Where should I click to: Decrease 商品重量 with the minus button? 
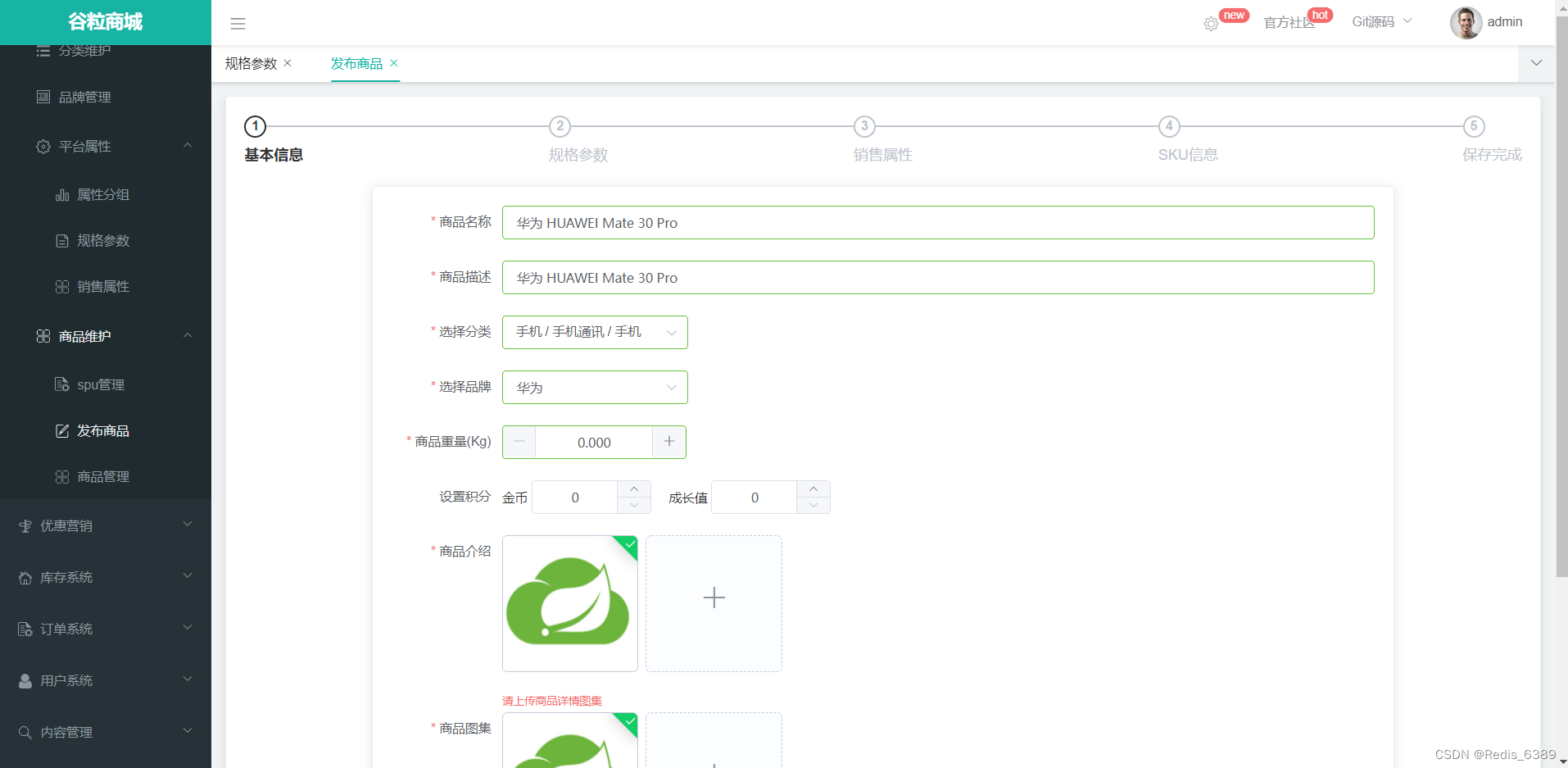[519, 442]
